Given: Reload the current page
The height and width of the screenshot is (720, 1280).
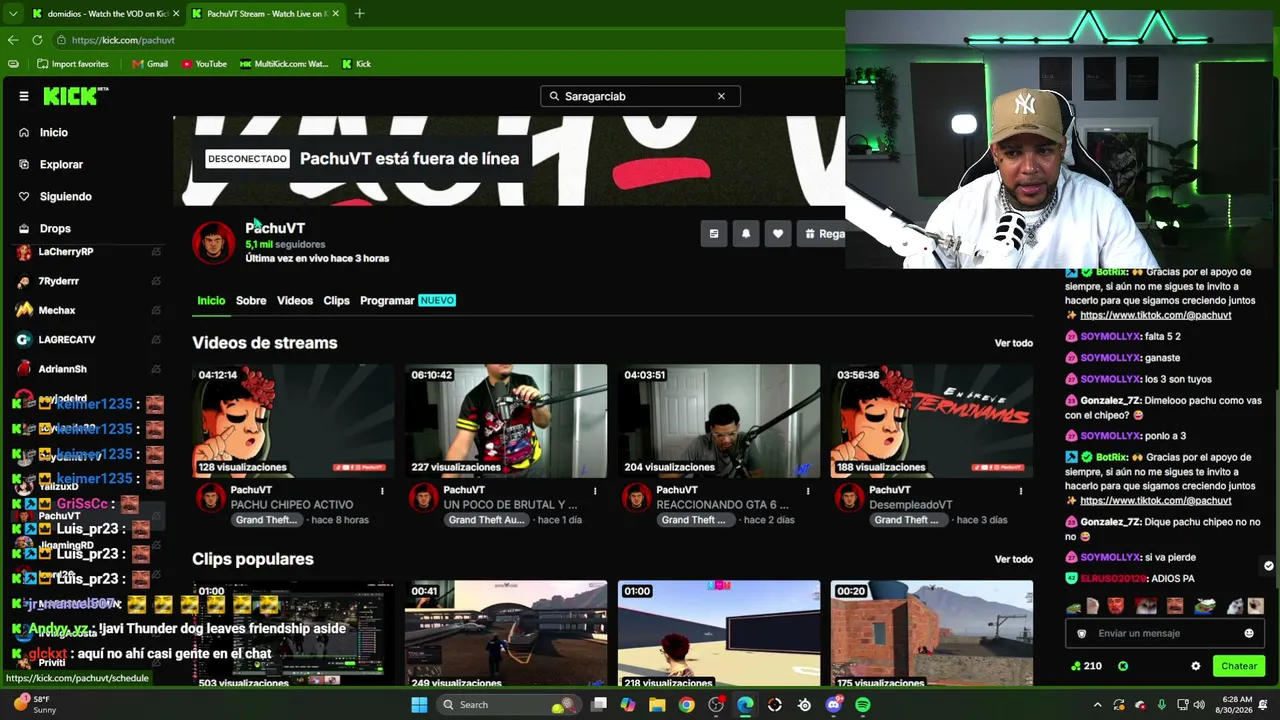Looking at the screenshot, I should point(37,40).
